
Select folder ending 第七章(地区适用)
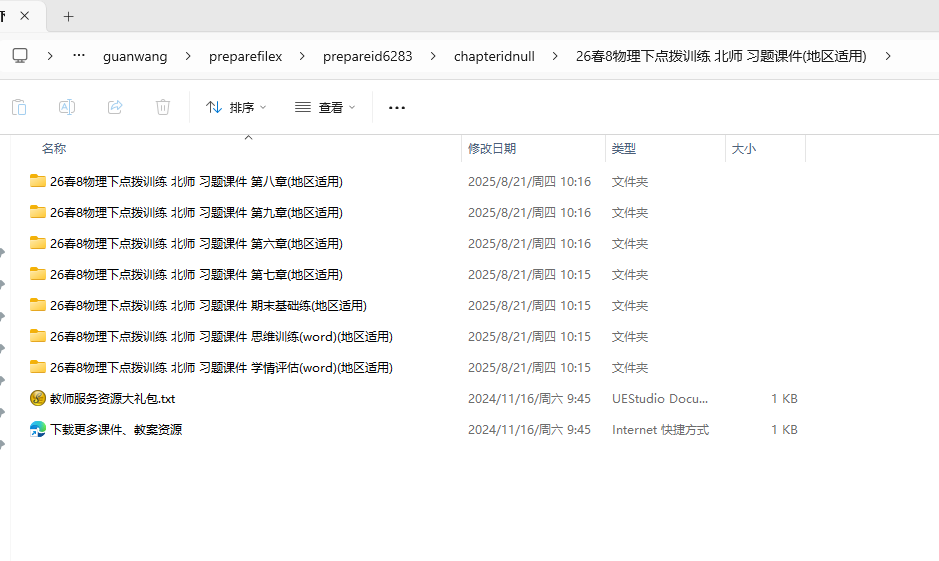[x=196, y=275]
